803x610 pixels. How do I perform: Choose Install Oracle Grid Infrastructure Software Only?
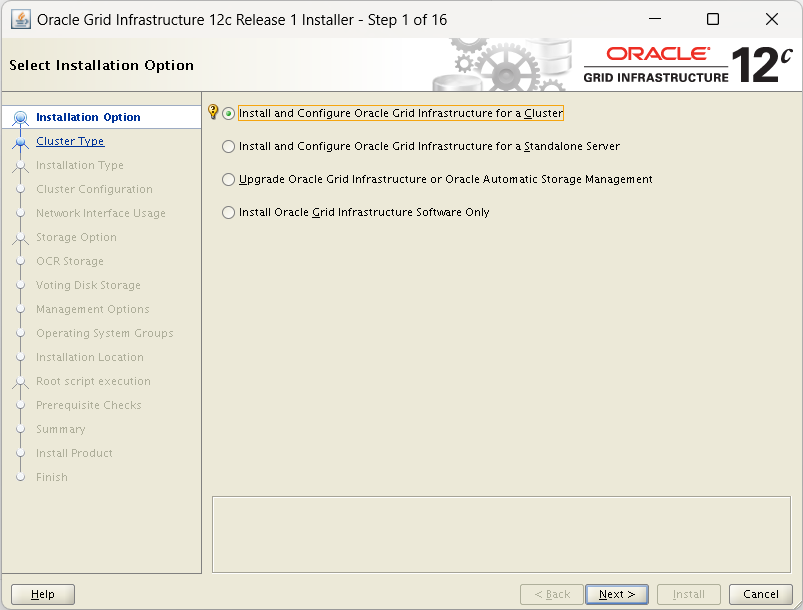(x=356, y=212)
